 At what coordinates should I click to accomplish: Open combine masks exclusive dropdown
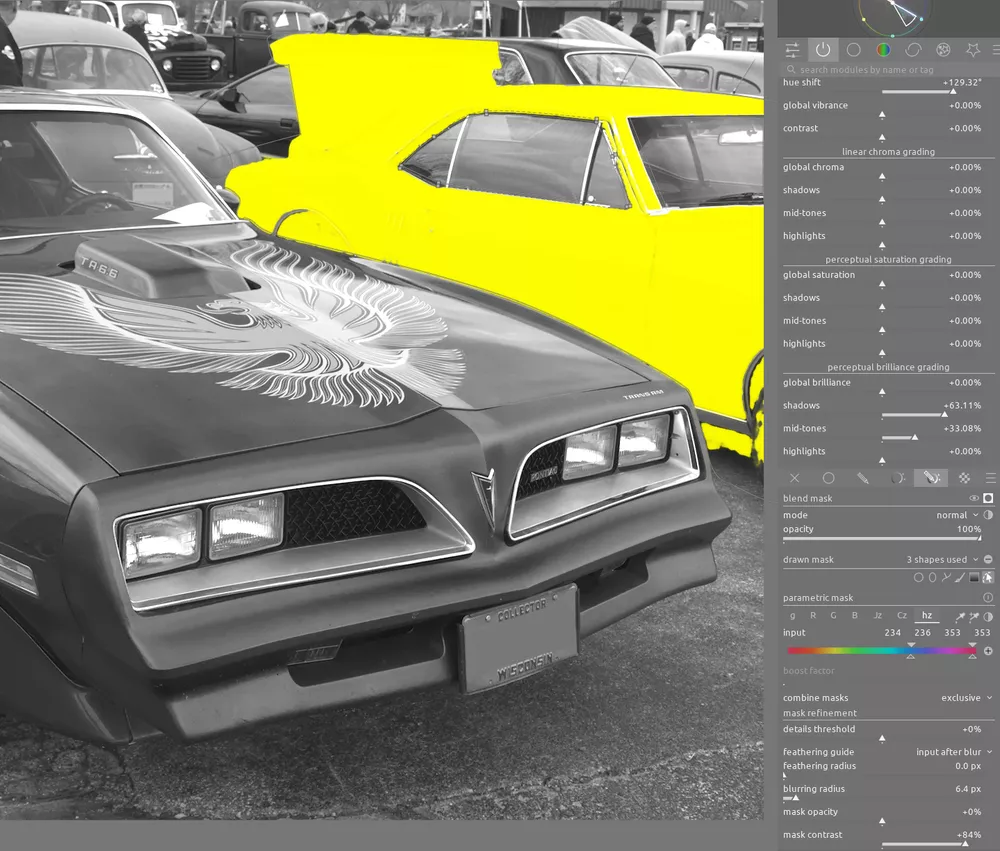pyautogui.click(x=966, y=698)
